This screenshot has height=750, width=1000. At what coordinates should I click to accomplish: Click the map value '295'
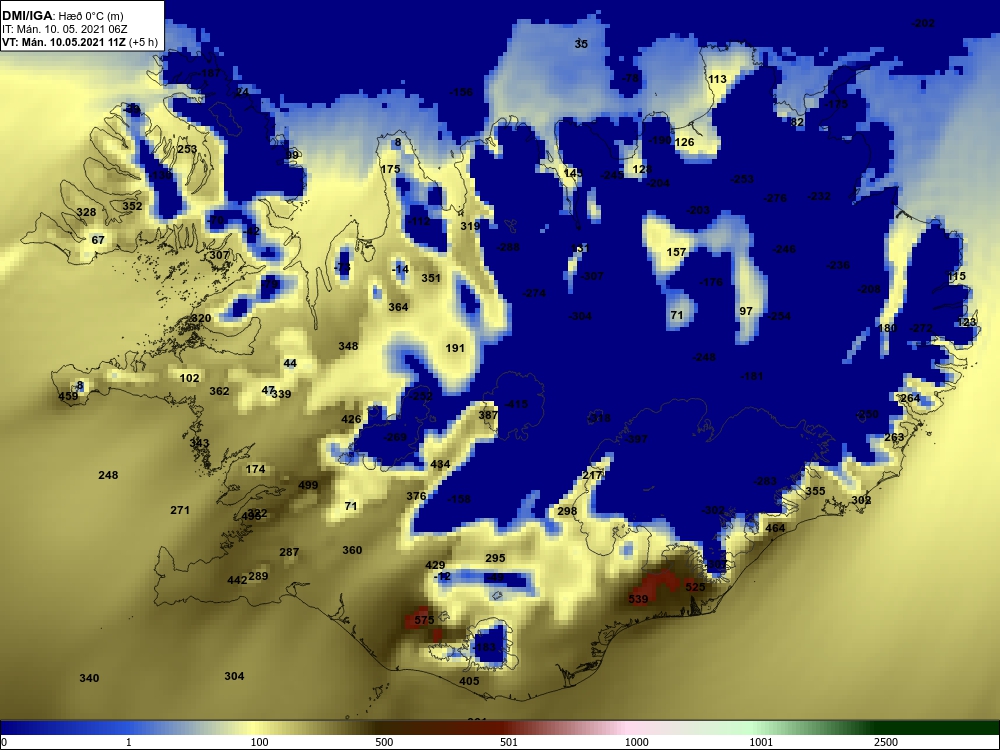[495, 558]
